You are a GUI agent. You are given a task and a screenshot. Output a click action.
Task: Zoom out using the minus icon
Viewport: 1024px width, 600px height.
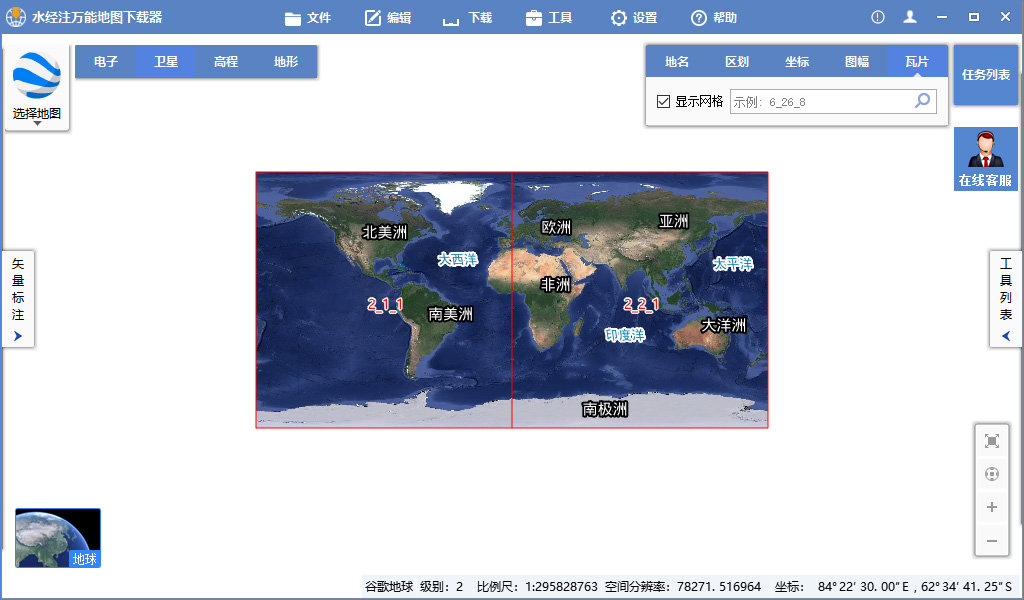click(x=991, y=541)
